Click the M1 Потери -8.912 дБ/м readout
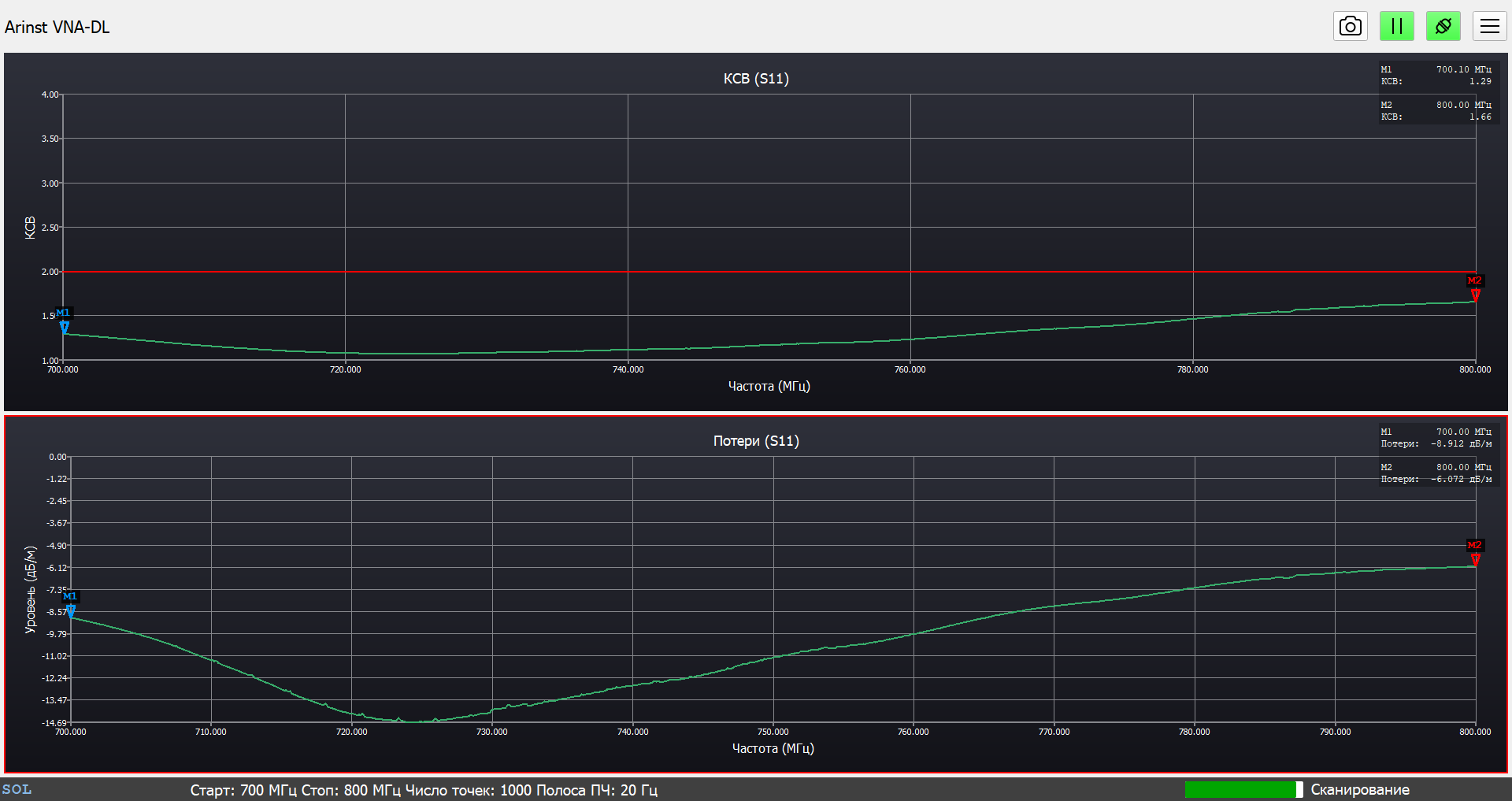The height and width of the screenshot is (801, 1512). pyautogui.click(x=1436, y=437)
